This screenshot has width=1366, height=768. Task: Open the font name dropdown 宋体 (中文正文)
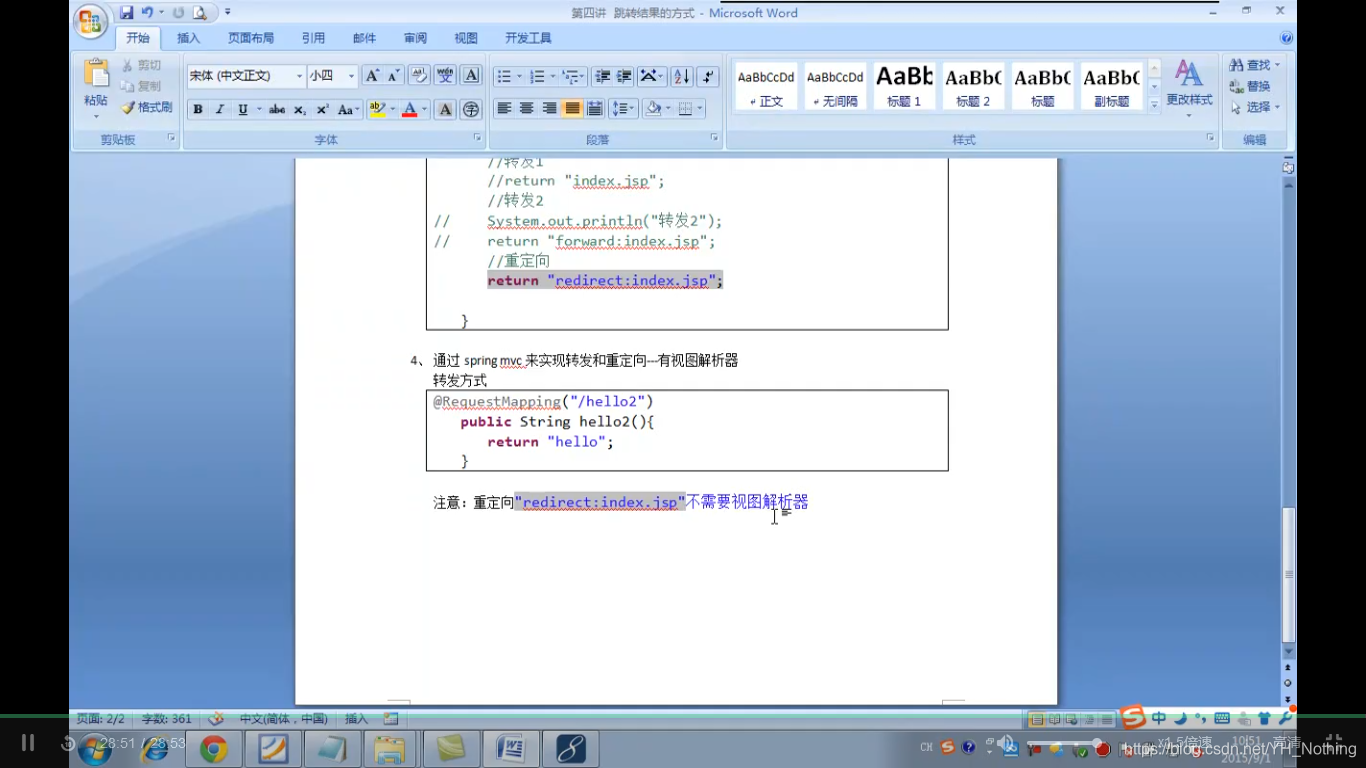tap(299, 76)
